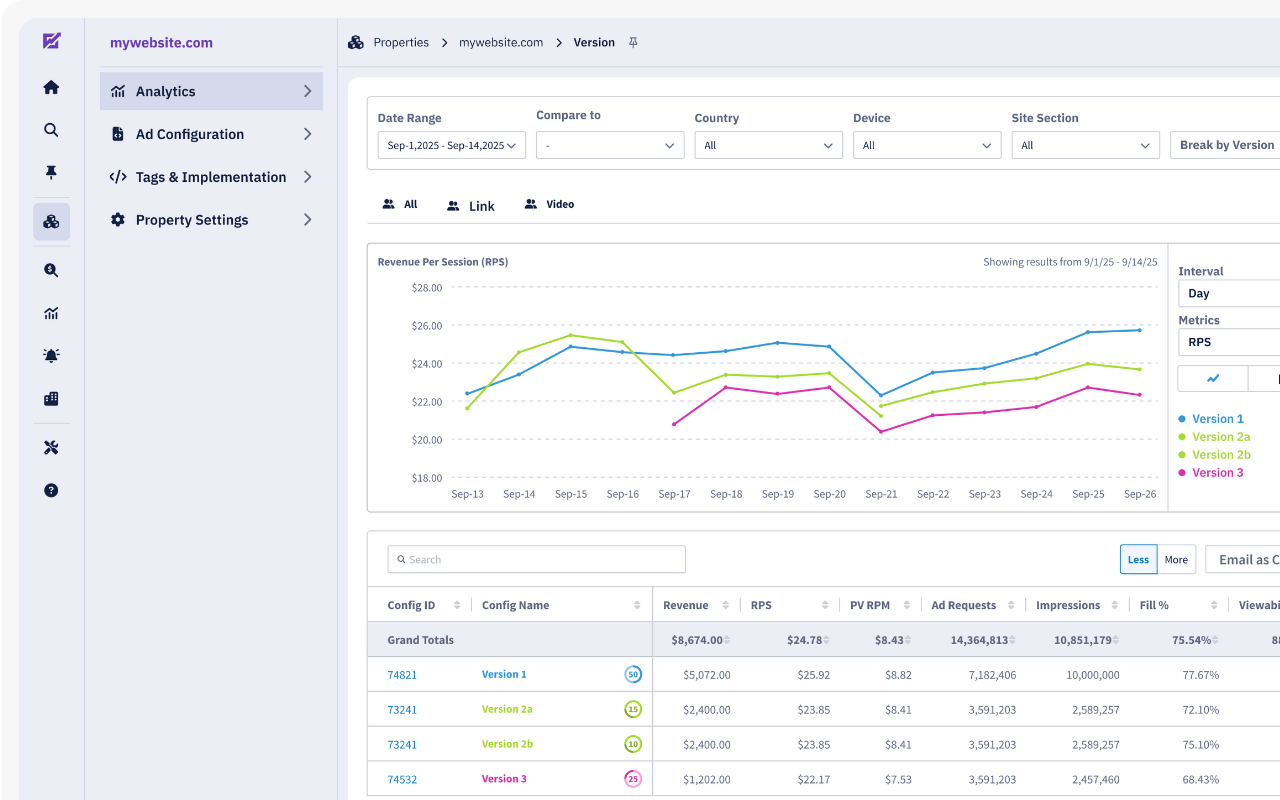Viewport: 1280px width, 800px height.
Task: Select the All audience tab
Action: [x=400, y=204]
